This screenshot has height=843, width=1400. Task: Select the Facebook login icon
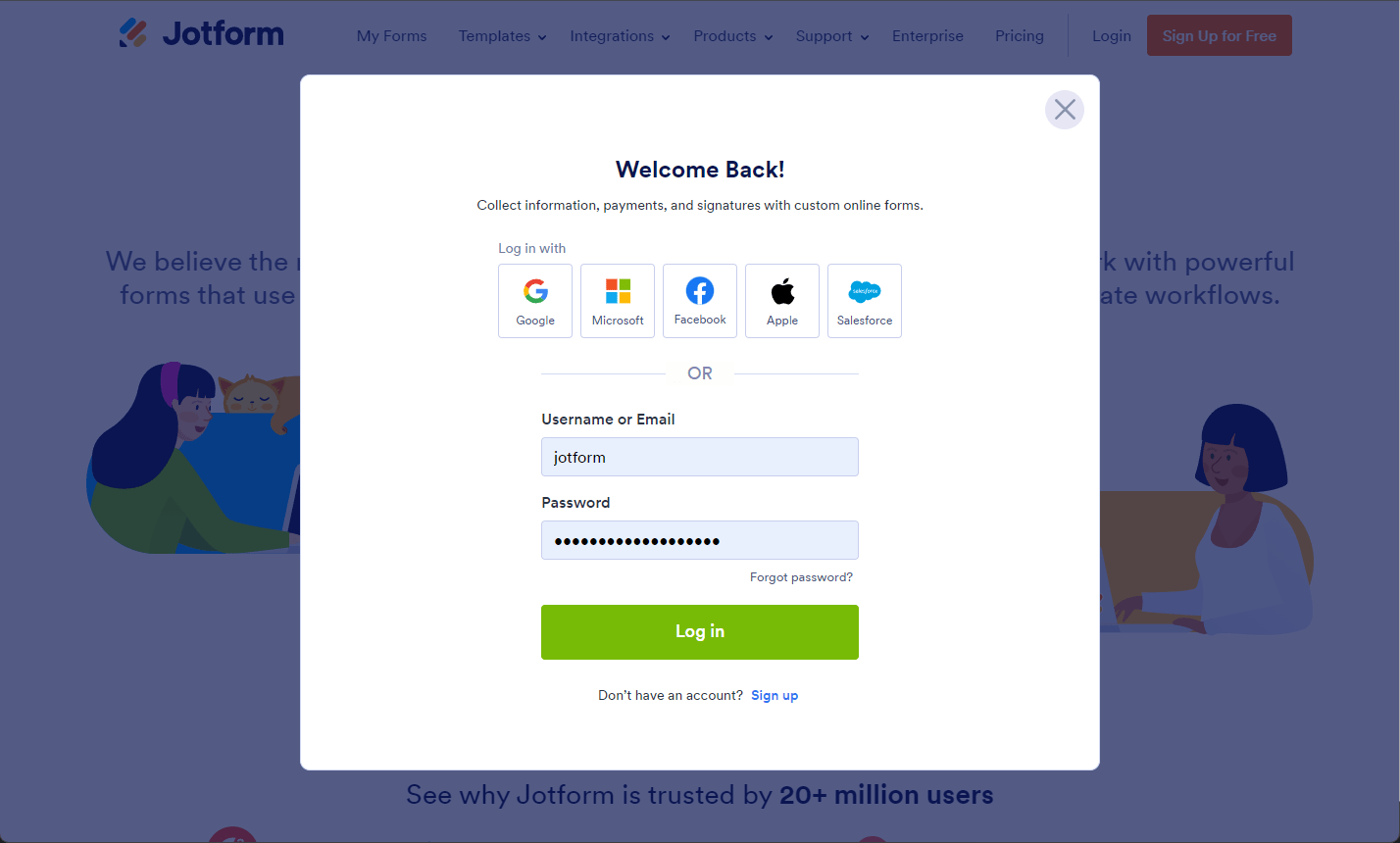[700, 301]
